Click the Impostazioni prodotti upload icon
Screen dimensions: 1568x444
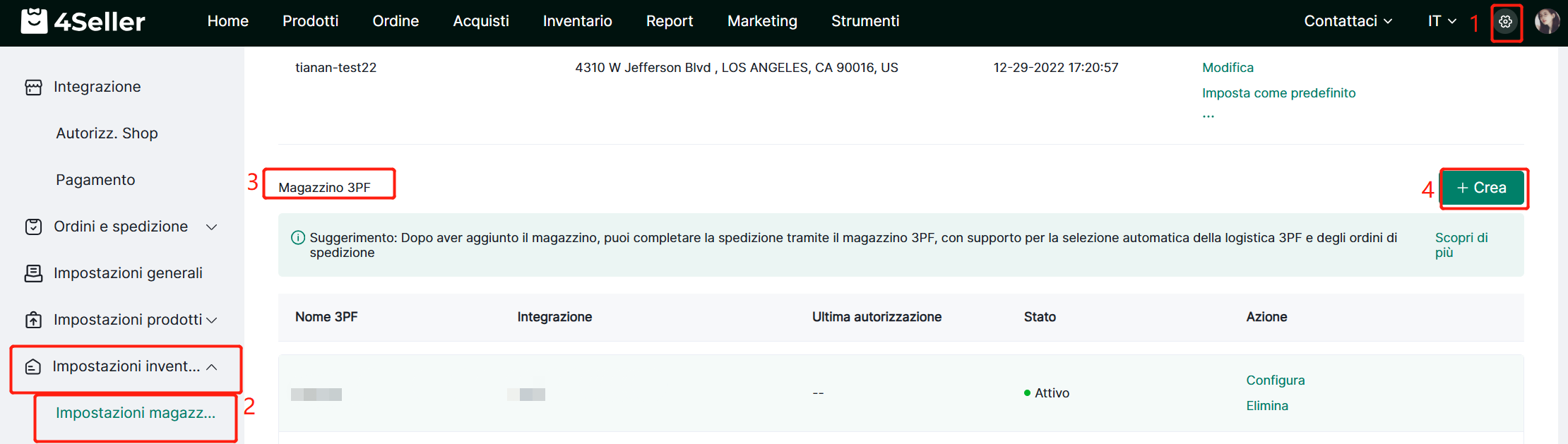pos(33,320)
